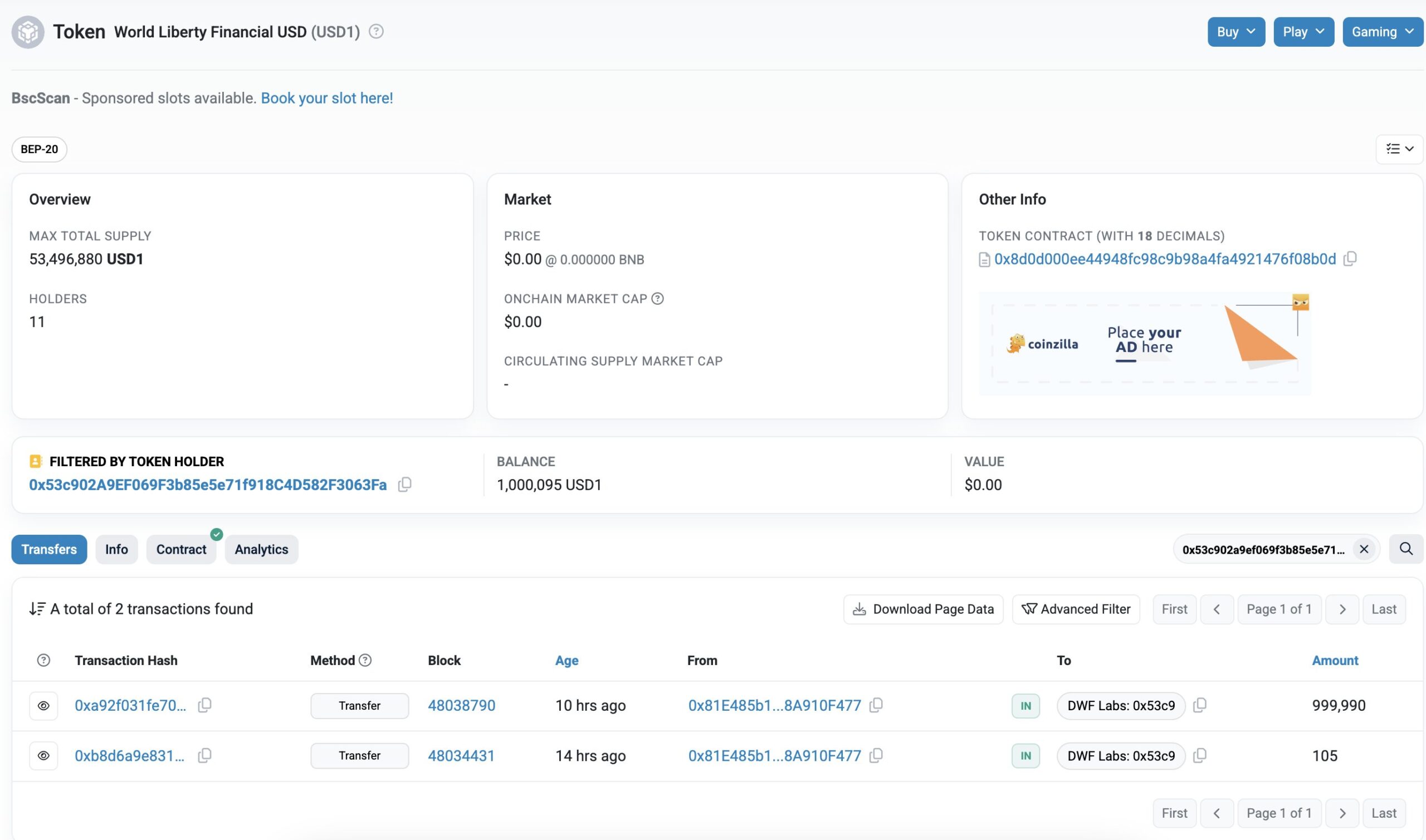Click the search magnifier button

(x=1405, y=549)
